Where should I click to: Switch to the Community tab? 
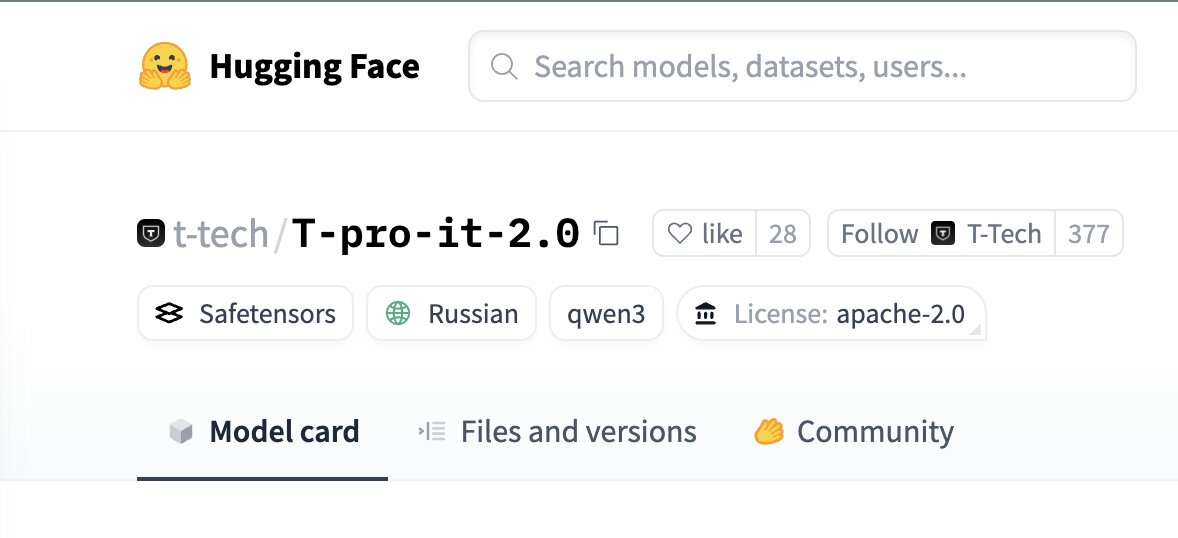tap(853, 431)
